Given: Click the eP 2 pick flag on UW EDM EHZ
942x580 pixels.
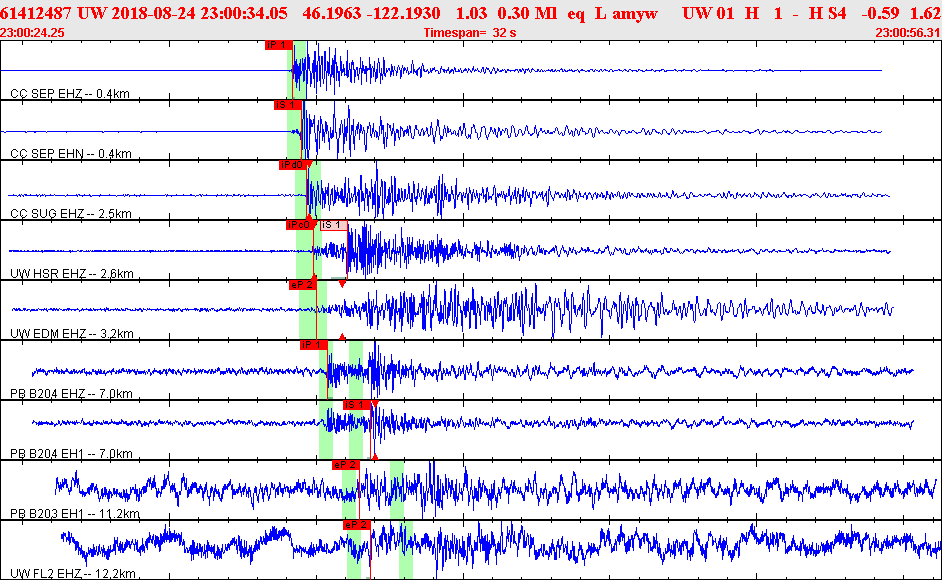Looking at the screenshot, I should tap(302, 285).
